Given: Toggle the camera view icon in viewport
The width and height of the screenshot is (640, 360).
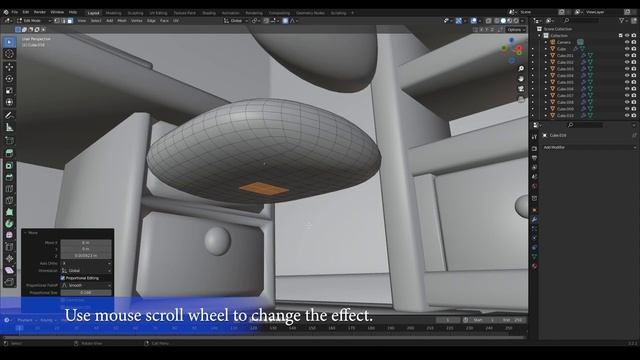Looking at the screenshot, I should [521, 89].
